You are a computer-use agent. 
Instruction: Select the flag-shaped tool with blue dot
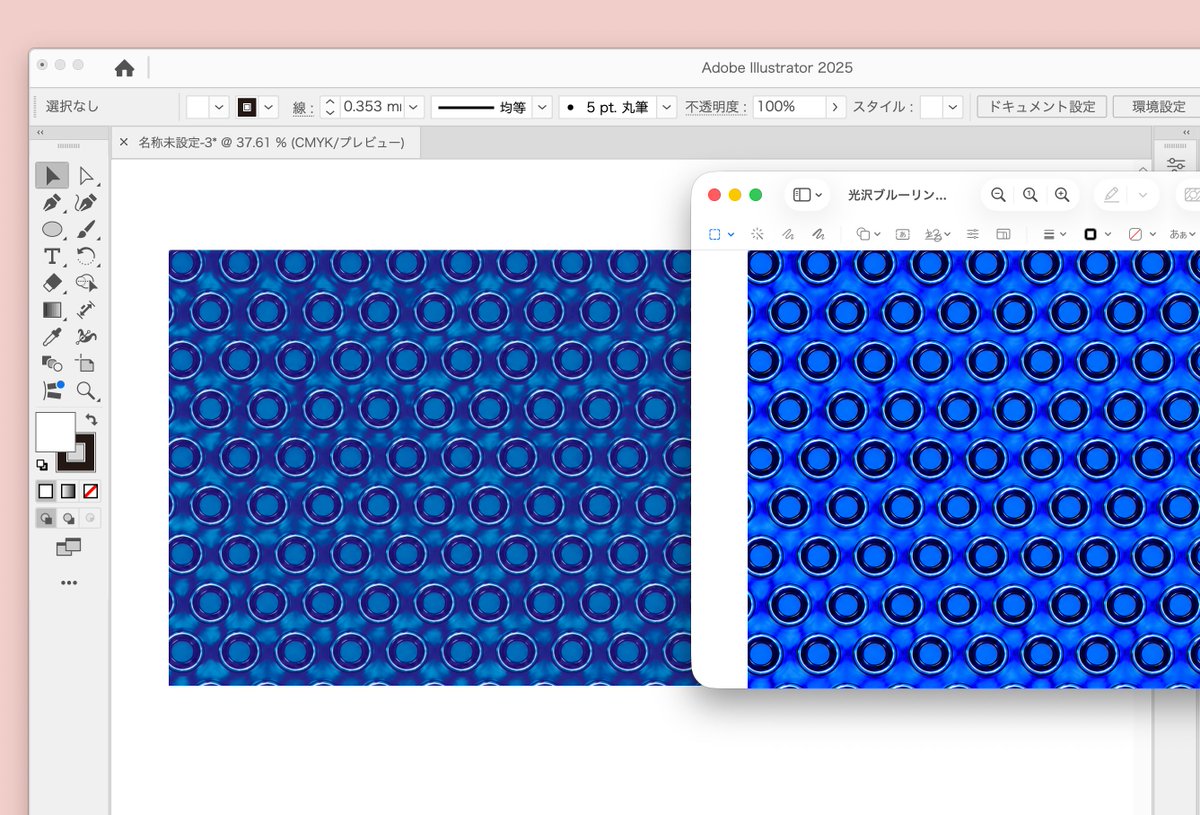(52, 391)
